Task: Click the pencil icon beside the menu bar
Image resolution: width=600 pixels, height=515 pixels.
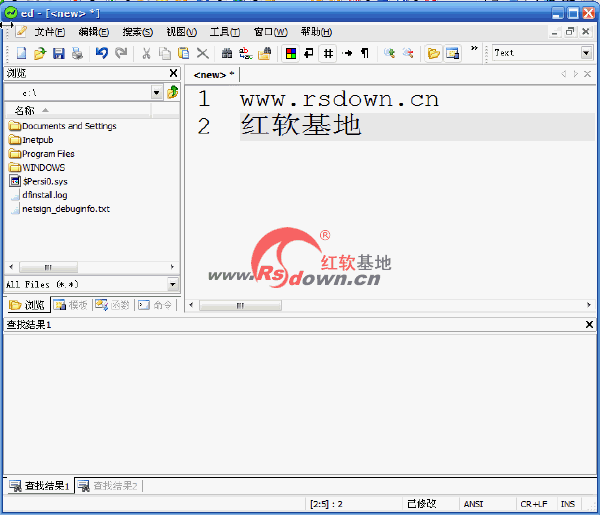Action: pos(21,32)
